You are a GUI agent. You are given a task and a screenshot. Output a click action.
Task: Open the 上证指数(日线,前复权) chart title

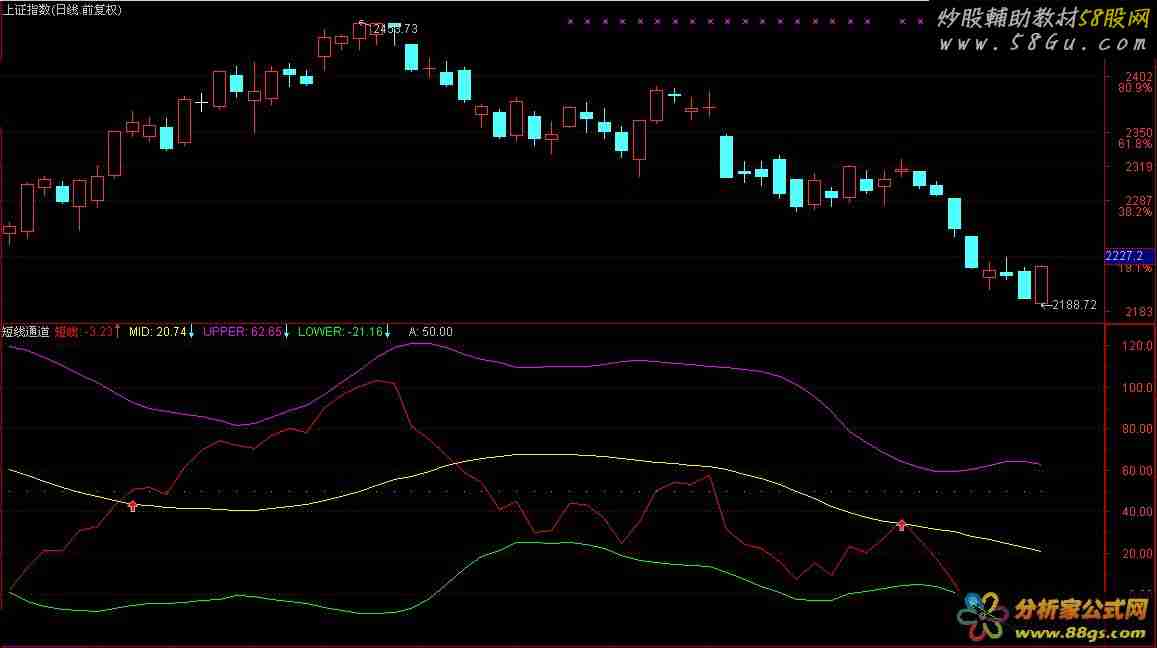62,10
